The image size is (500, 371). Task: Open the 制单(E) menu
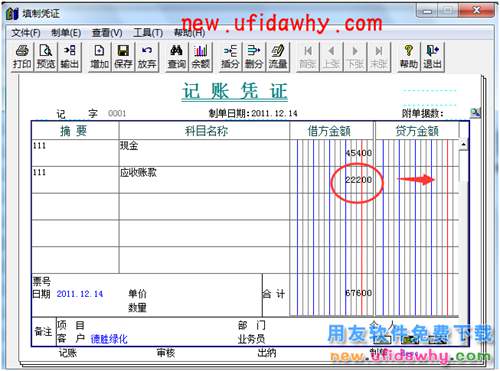point(66,33)
